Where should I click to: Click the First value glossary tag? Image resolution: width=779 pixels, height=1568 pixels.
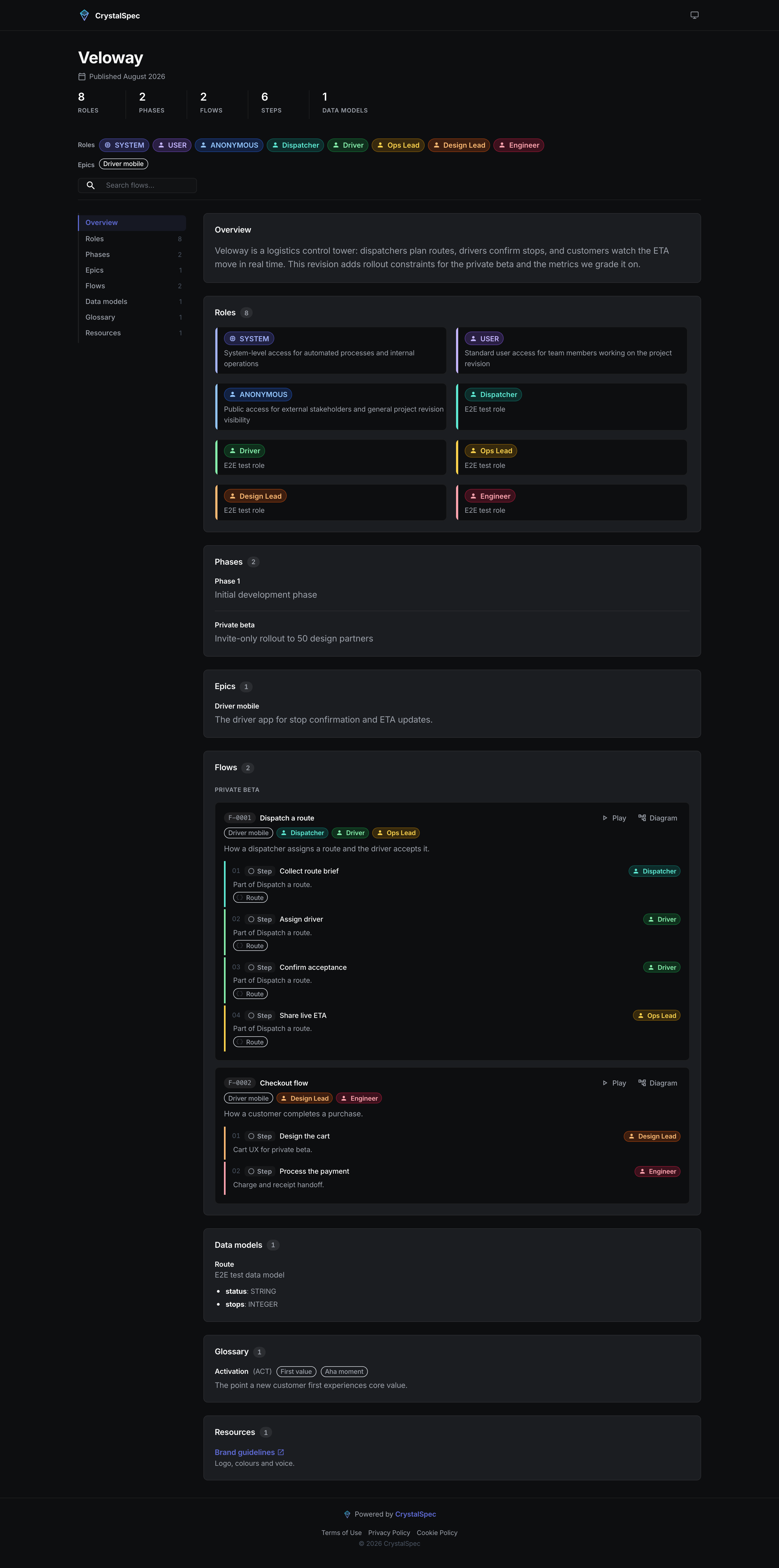pos(296,1371)
